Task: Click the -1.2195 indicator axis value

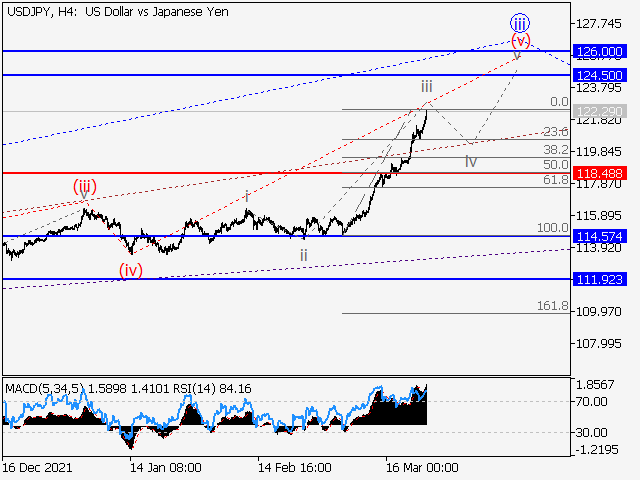Action: pos(597,450)
